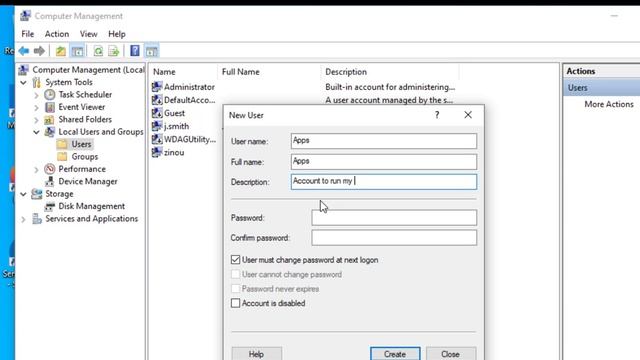Collapse the System Tools node
Viewport: 640px width, 360px height.
point(23,82)
